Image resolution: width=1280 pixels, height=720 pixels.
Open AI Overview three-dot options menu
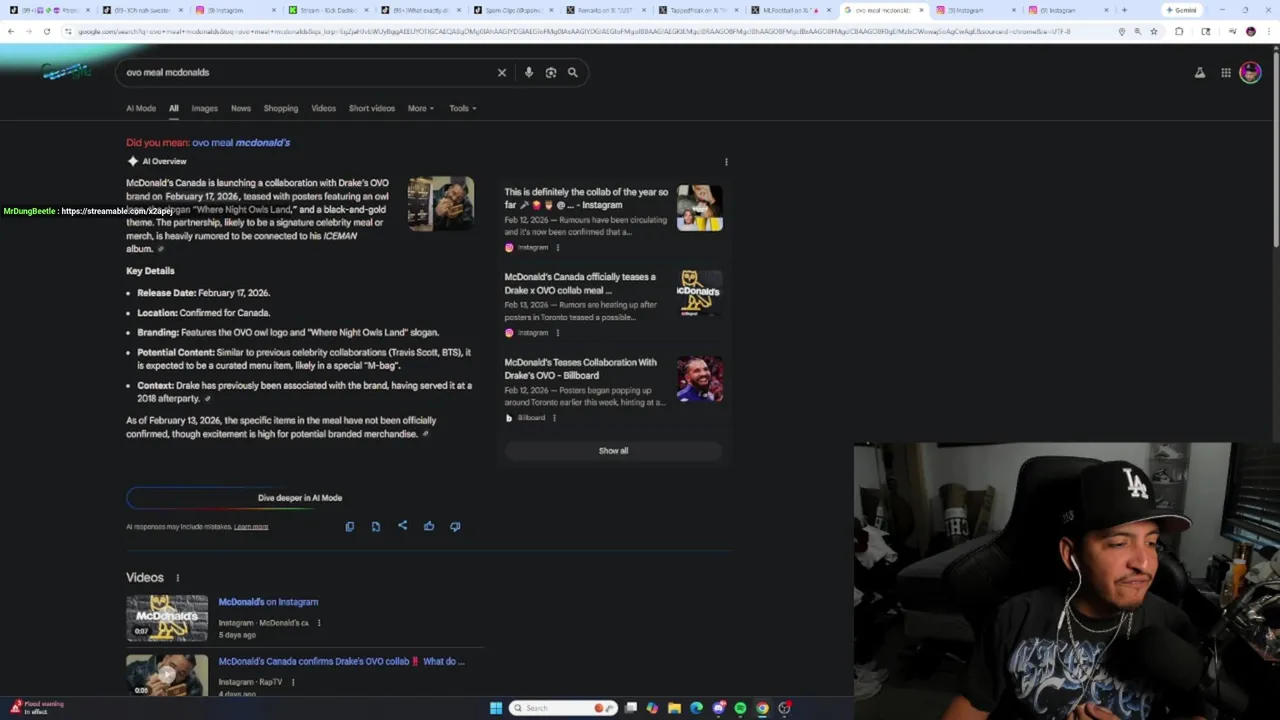click(x=726, y=161)
